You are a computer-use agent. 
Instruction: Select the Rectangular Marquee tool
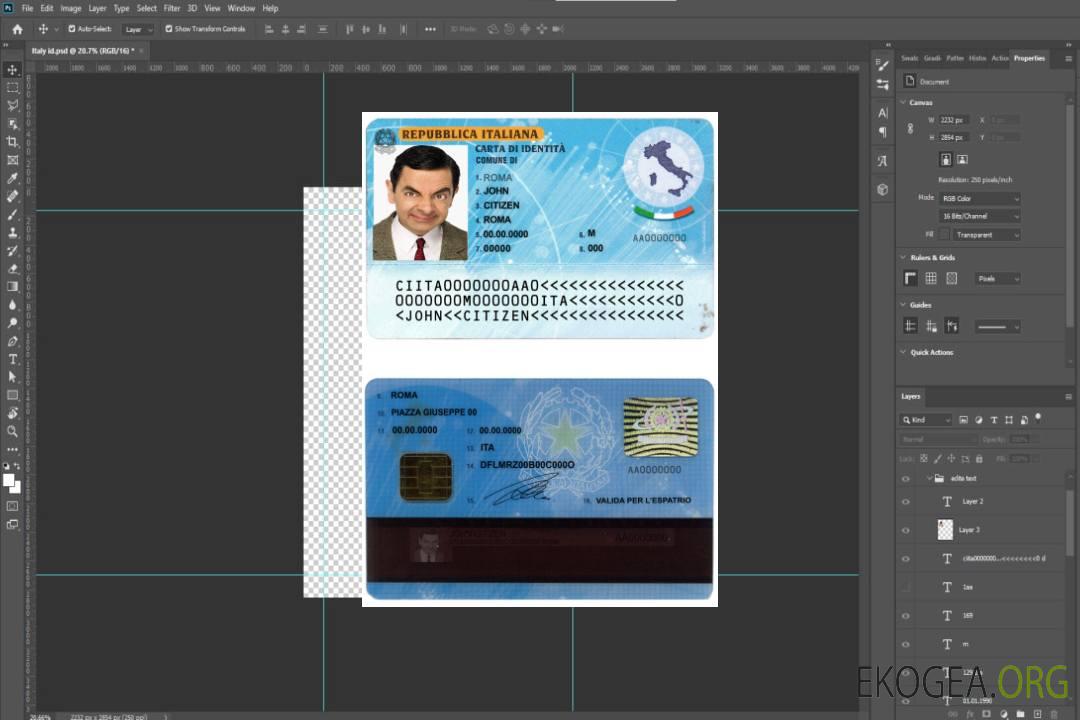(12, 88)
